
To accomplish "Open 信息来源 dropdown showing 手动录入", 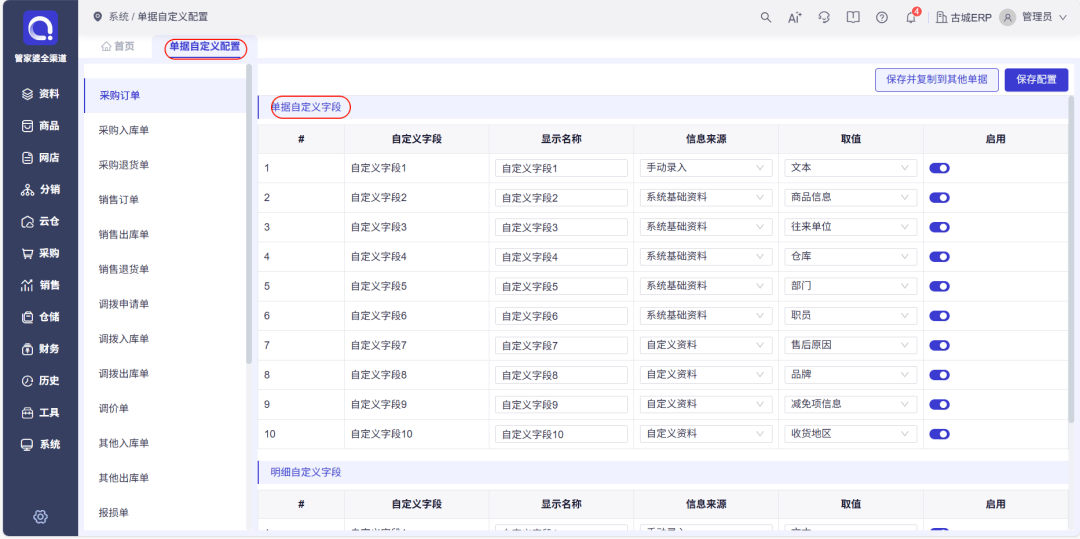I will point(705,168).
